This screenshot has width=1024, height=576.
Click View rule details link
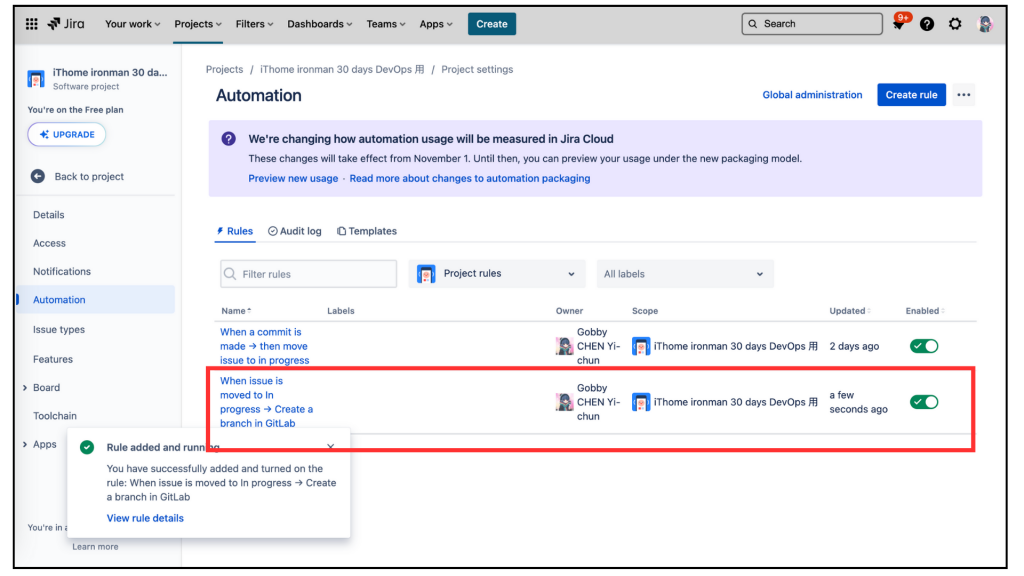[145, 519]
